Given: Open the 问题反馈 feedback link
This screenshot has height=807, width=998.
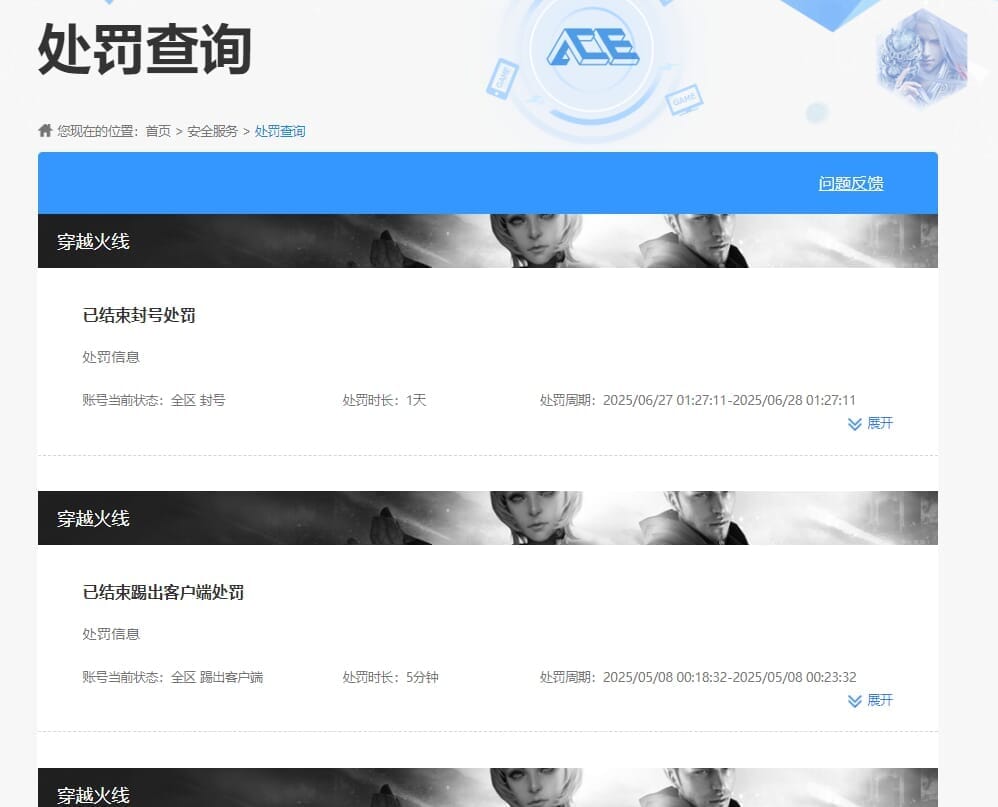Looking at the screenshot, I should pyautogui.click(x=851, y=183).
